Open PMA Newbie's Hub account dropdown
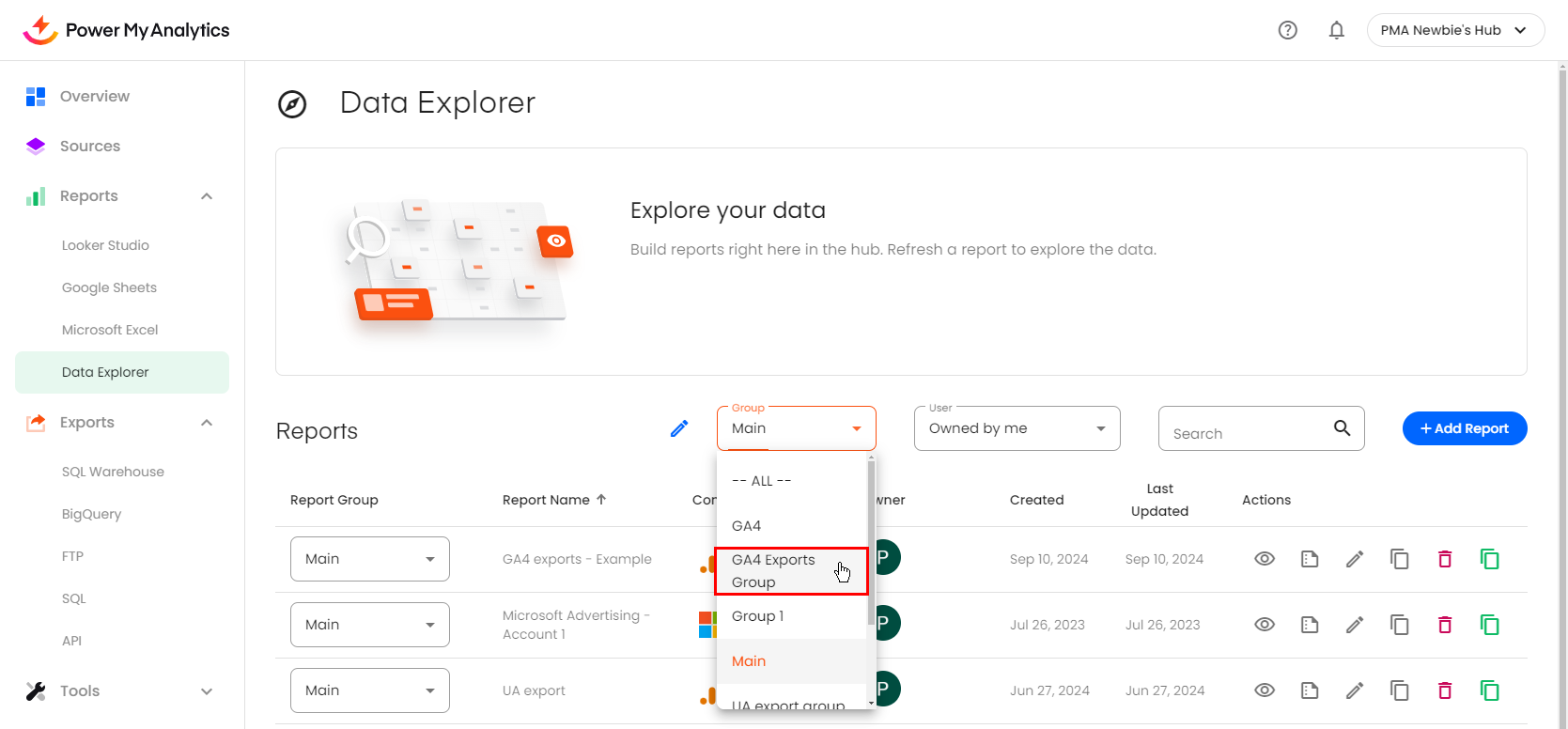 (1454, 30)
